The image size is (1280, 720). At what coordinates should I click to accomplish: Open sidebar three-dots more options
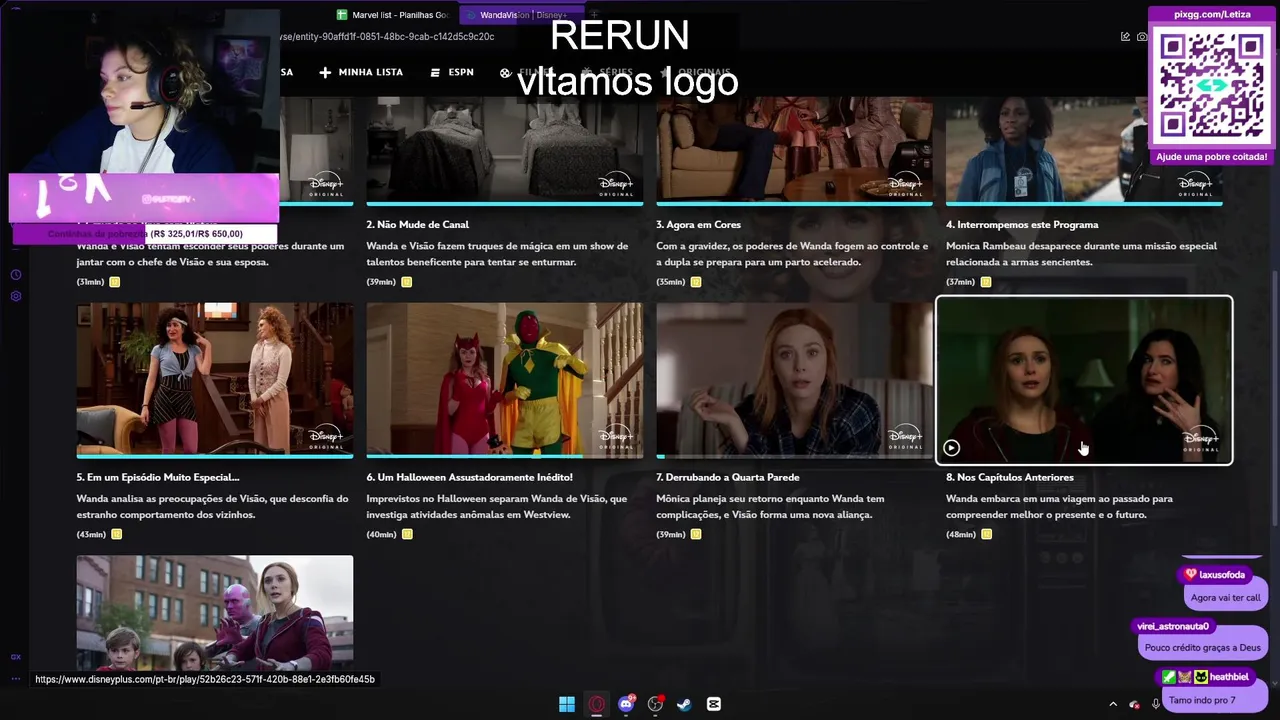coord(16,679)
